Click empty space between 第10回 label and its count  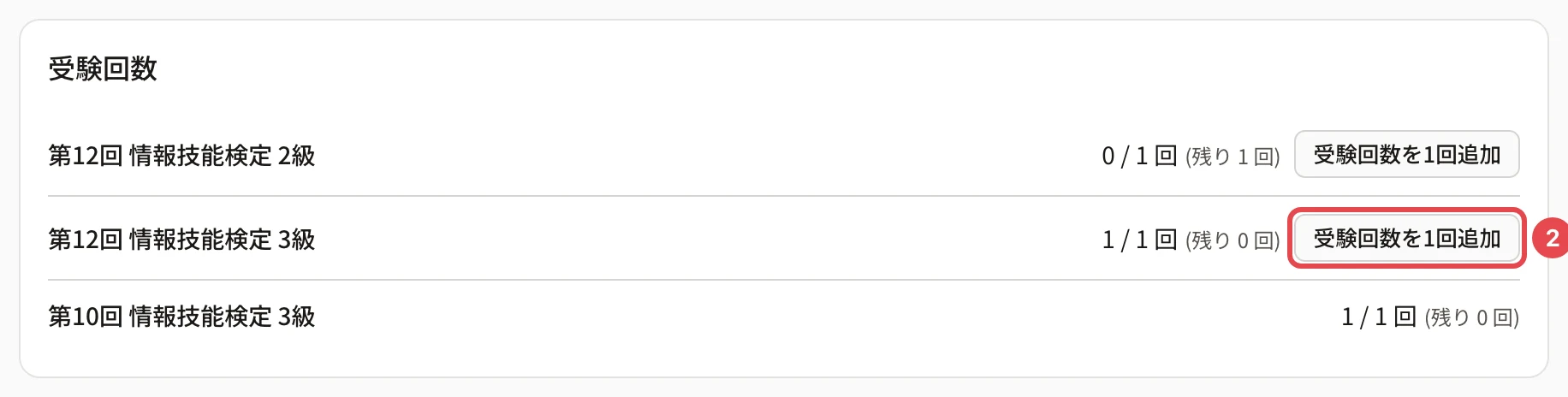click(x=829, y=317)
